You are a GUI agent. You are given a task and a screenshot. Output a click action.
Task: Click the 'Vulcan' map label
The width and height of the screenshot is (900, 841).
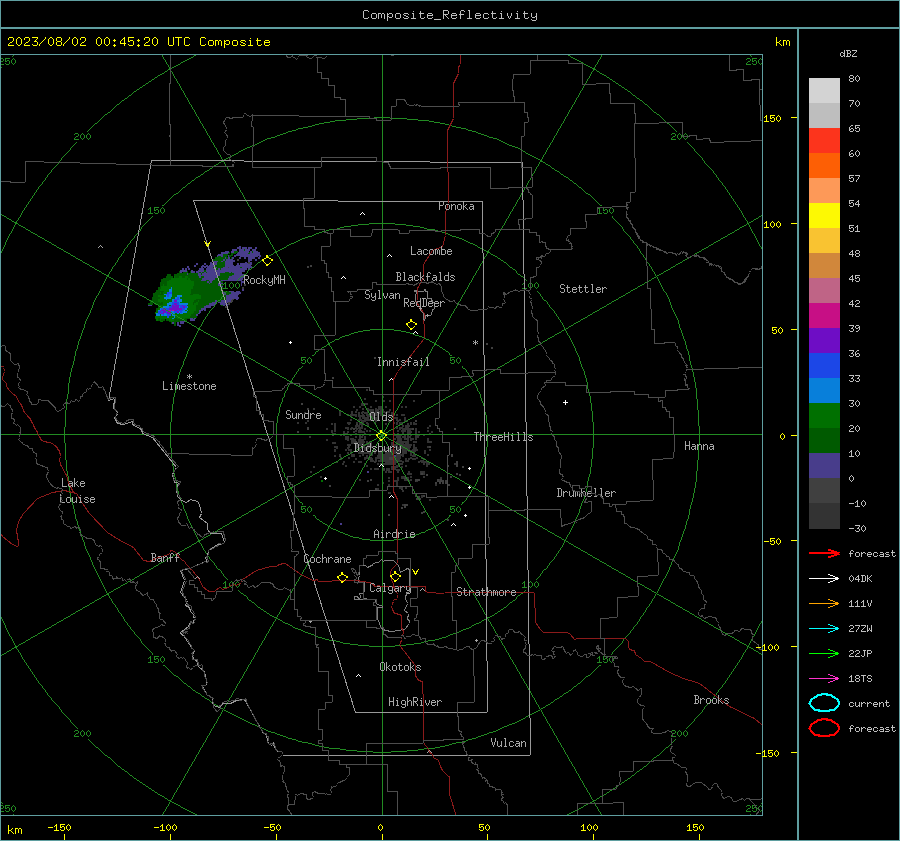509,743
